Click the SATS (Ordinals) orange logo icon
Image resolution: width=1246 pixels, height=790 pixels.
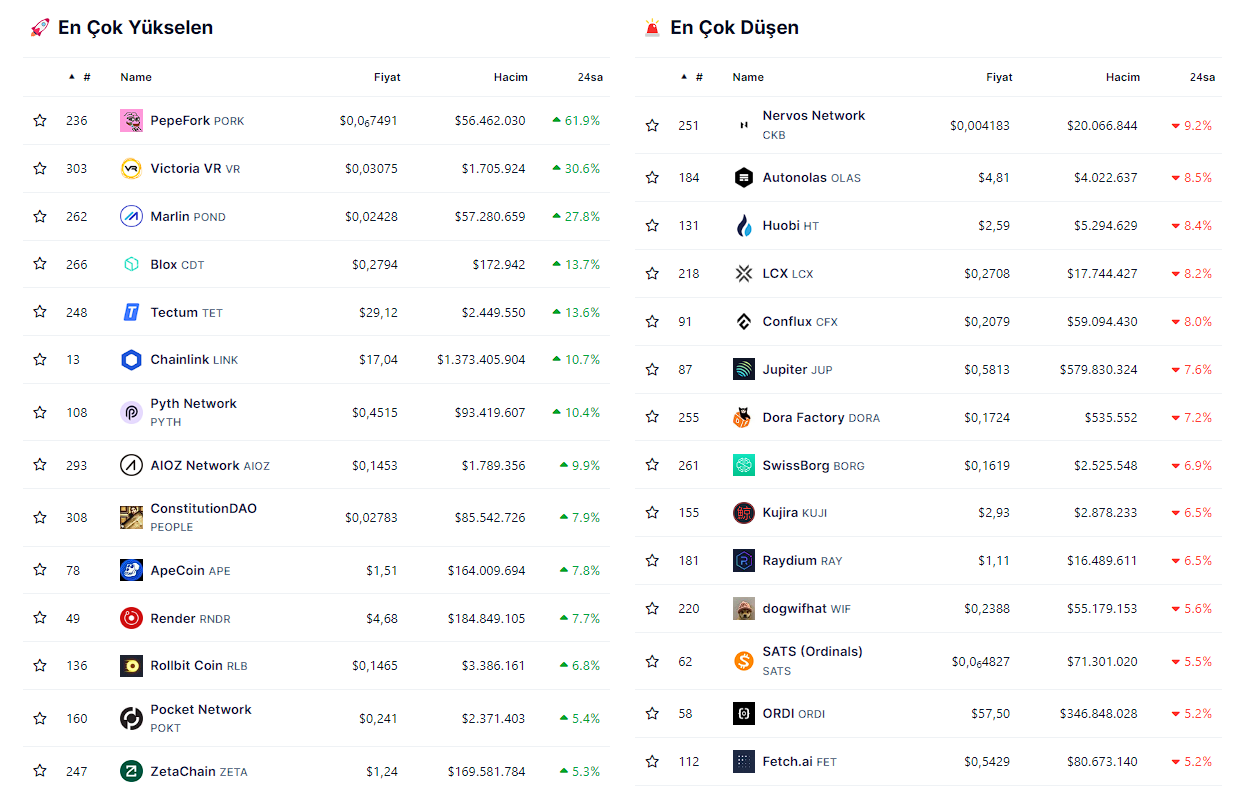coord(743,661)
